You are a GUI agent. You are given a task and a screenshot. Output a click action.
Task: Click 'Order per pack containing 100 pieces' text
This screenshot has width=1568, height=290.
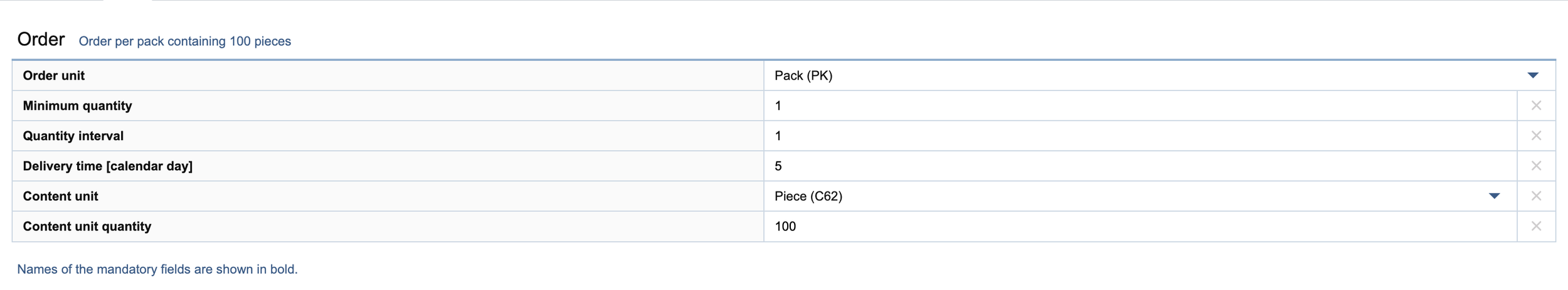coord(185,41)
